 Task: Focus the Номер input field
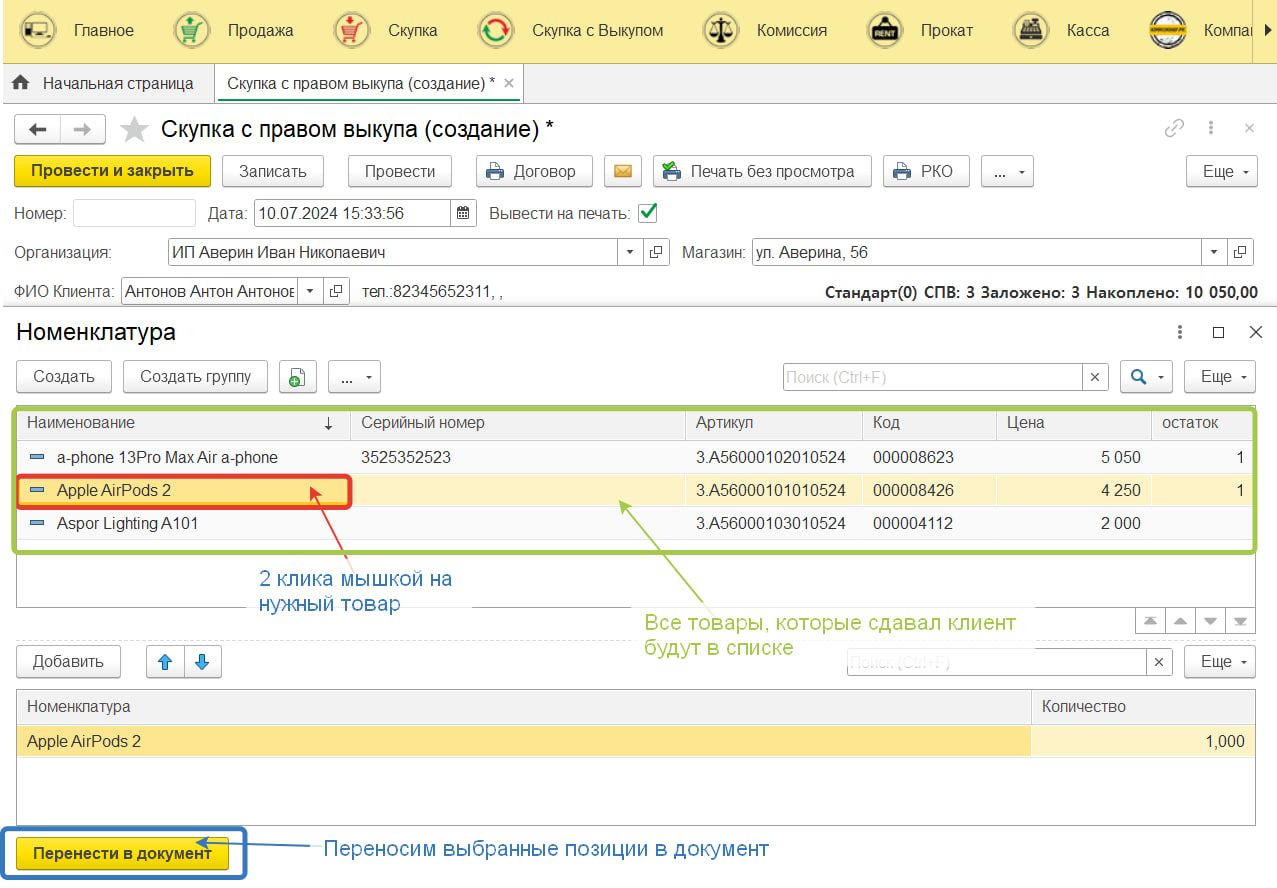tap(134, 213)
